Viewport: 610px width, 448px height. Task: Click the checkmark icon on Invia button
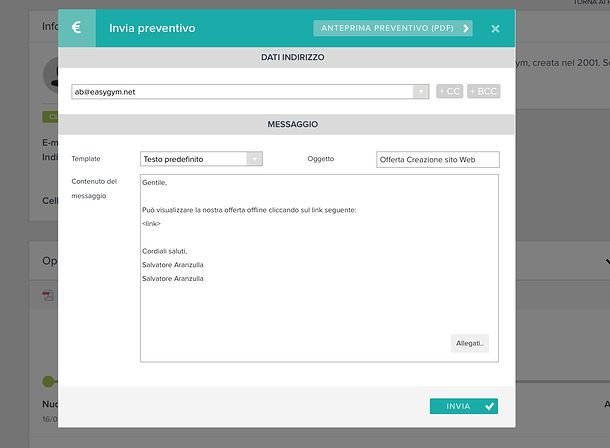click(489, 406)
